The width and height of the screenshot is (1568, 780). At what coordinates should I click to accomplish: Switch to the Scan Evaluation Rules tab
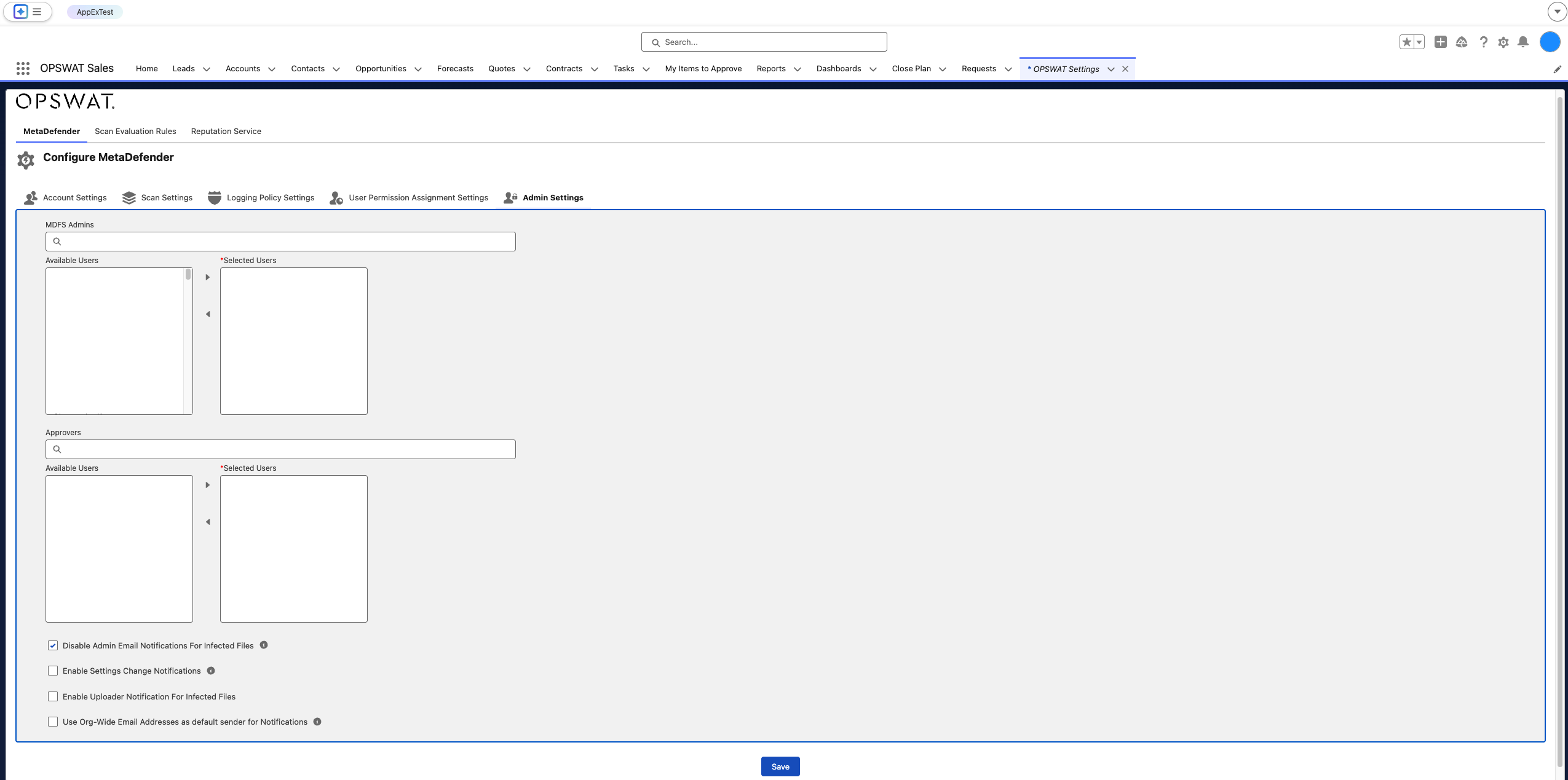point(135,131)
